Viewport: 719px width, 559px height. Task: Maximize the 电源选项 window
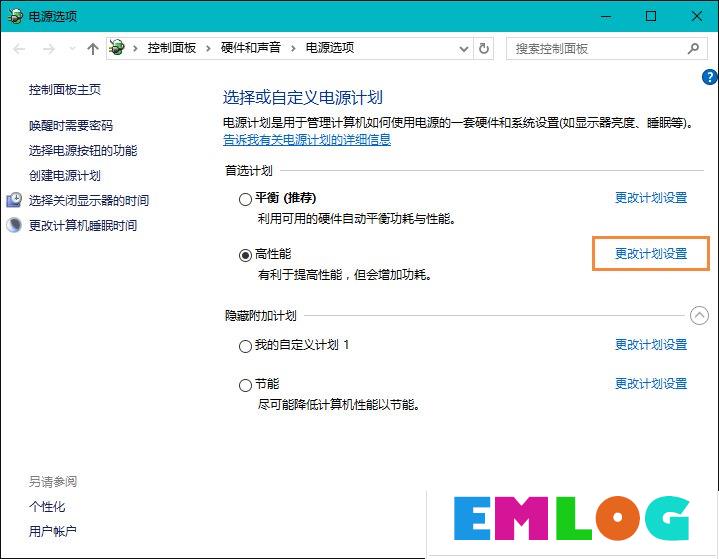(650, 17)
